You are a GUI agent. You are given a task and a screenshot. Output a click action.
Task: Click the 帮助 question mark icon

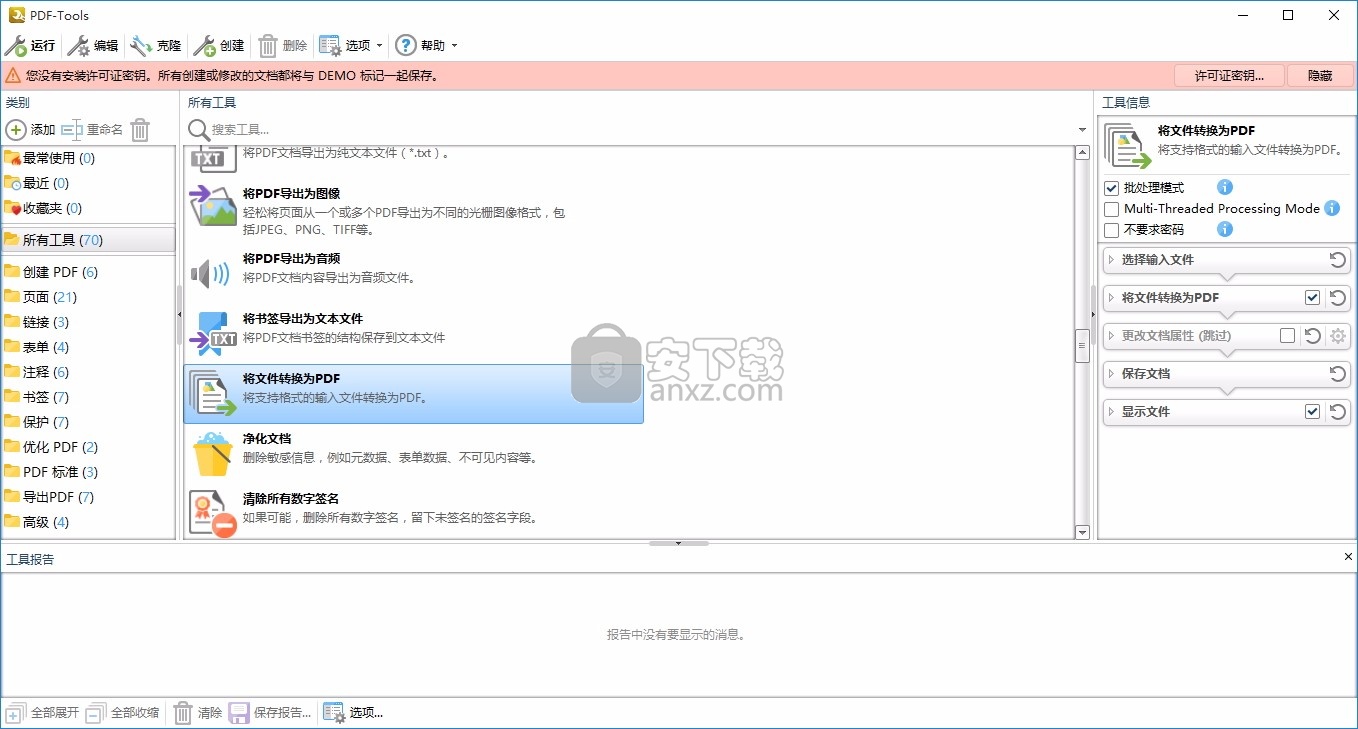(x=405, y=45)
